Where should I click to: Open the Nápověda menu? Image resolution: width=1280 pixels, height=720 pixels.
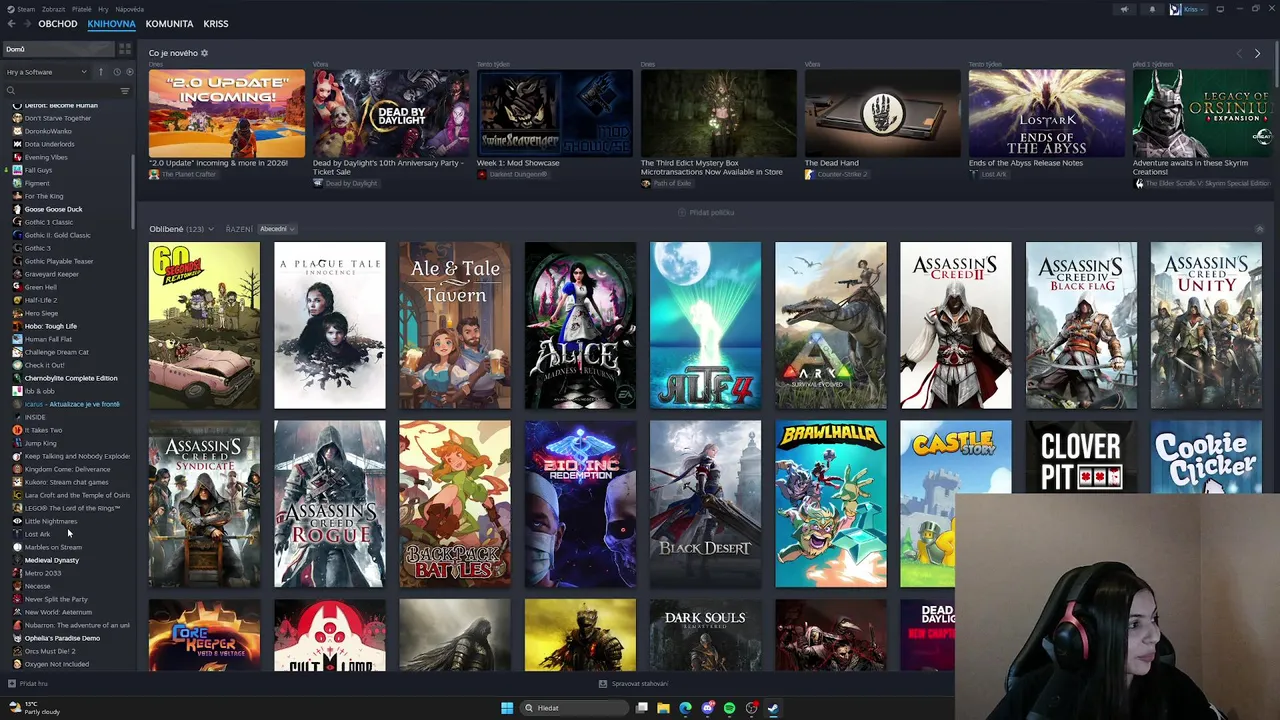tap(129, 9)
